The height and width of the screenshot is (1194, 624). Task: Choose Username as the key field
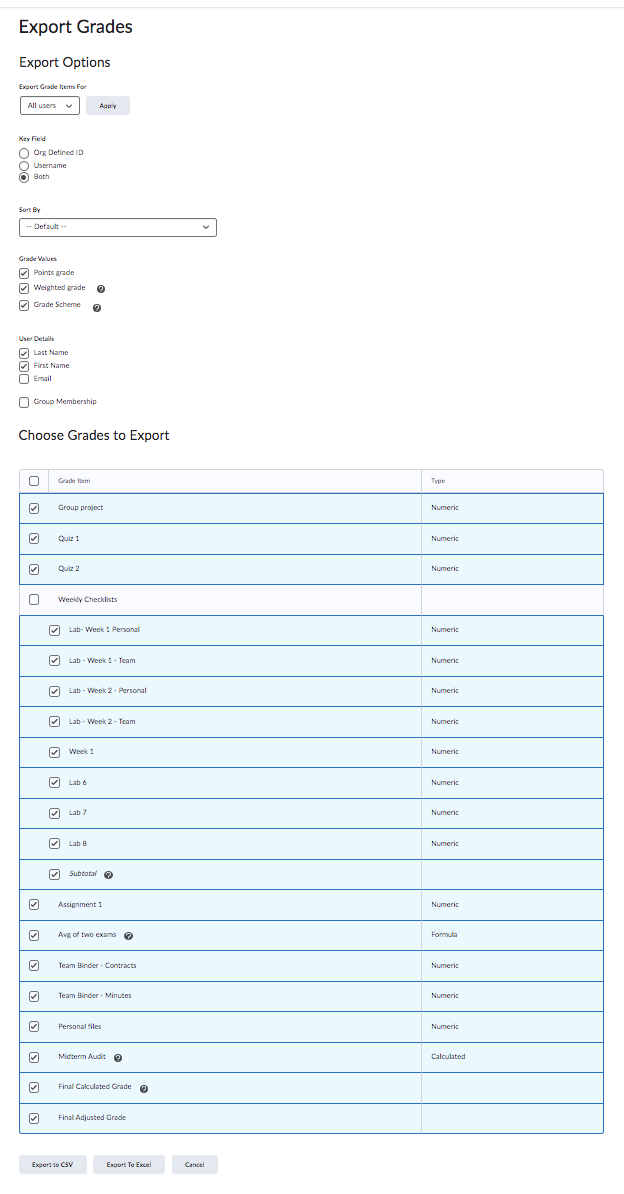(x=24, y=165)
